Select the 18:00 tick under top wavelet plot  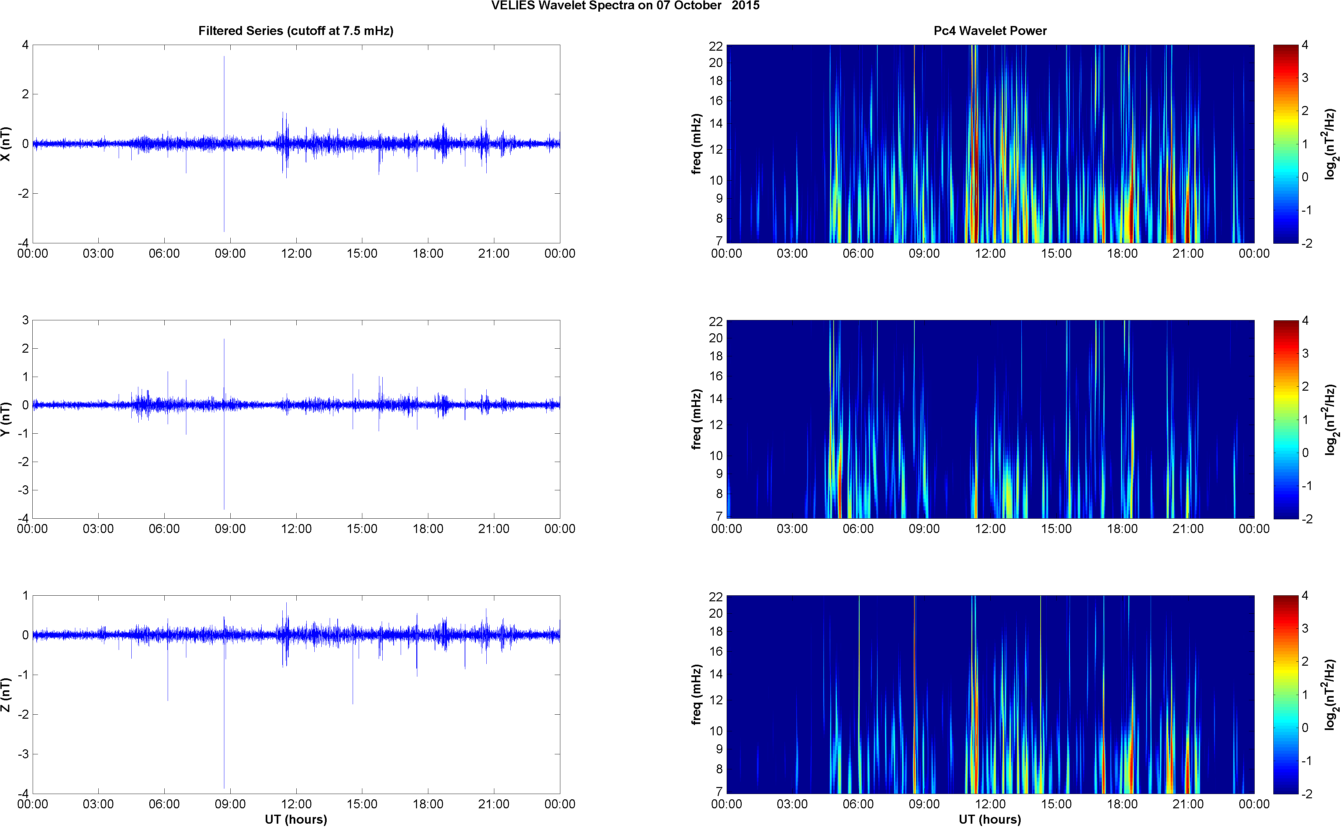tap(1122, 254)
